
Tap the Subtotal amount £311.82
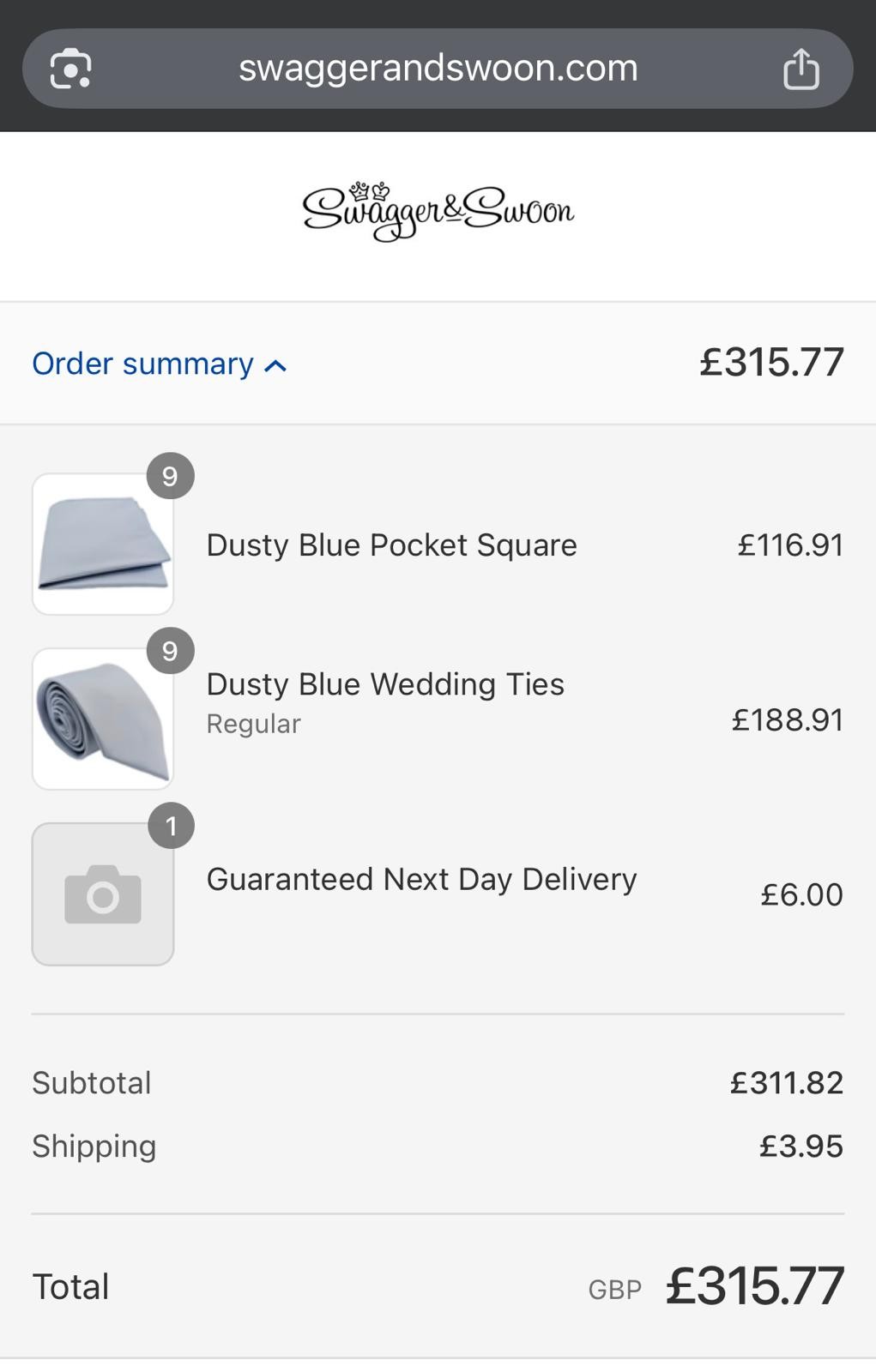(x=786, y=1083)
